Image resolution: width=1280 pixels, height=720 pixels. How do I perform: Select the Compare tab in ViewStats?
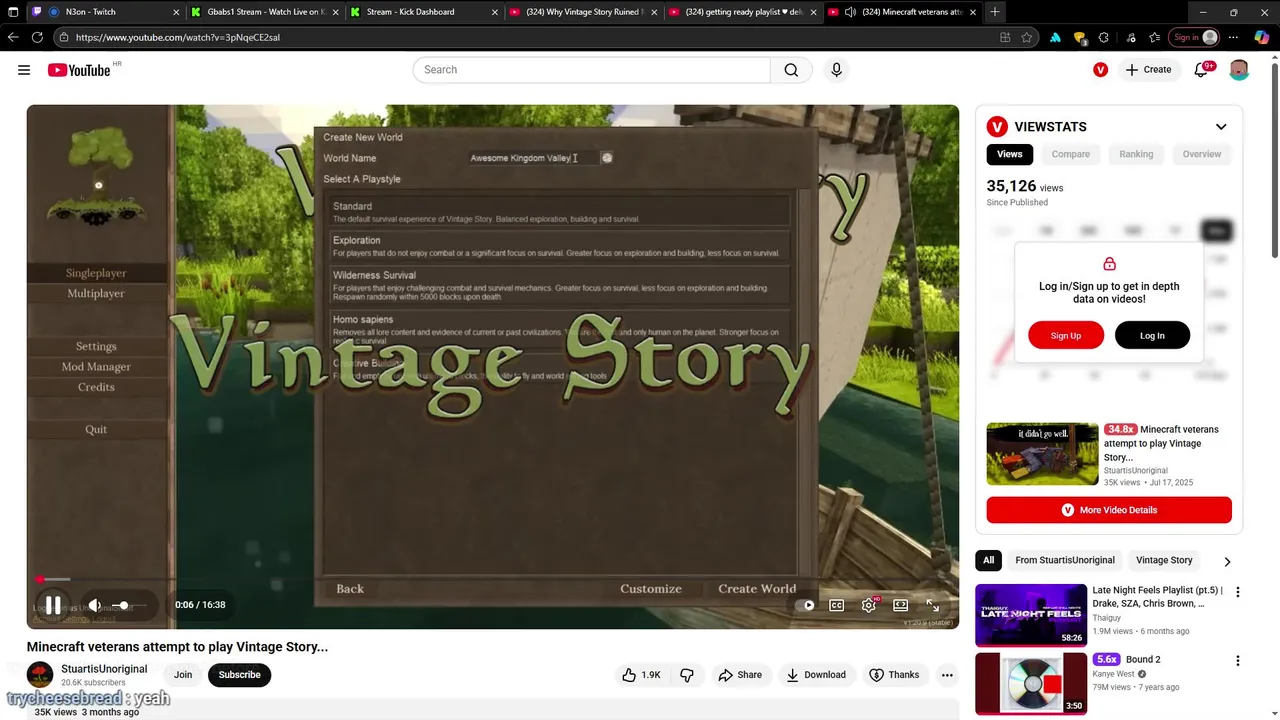(1070, 154)
